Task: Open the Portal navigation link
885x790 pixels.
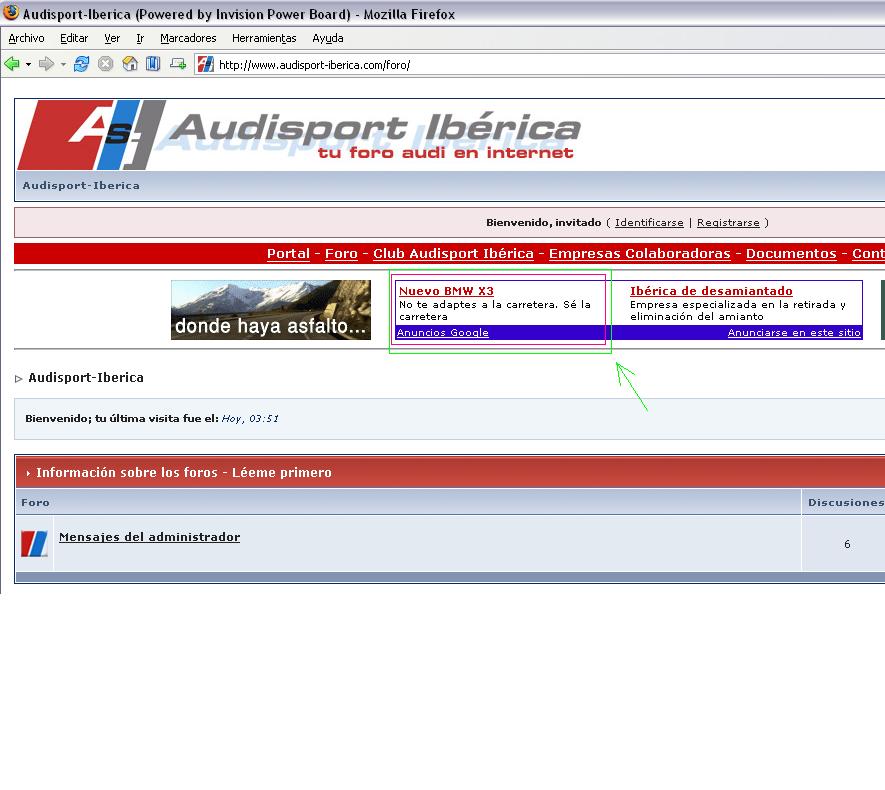Action: pos(288,253)
